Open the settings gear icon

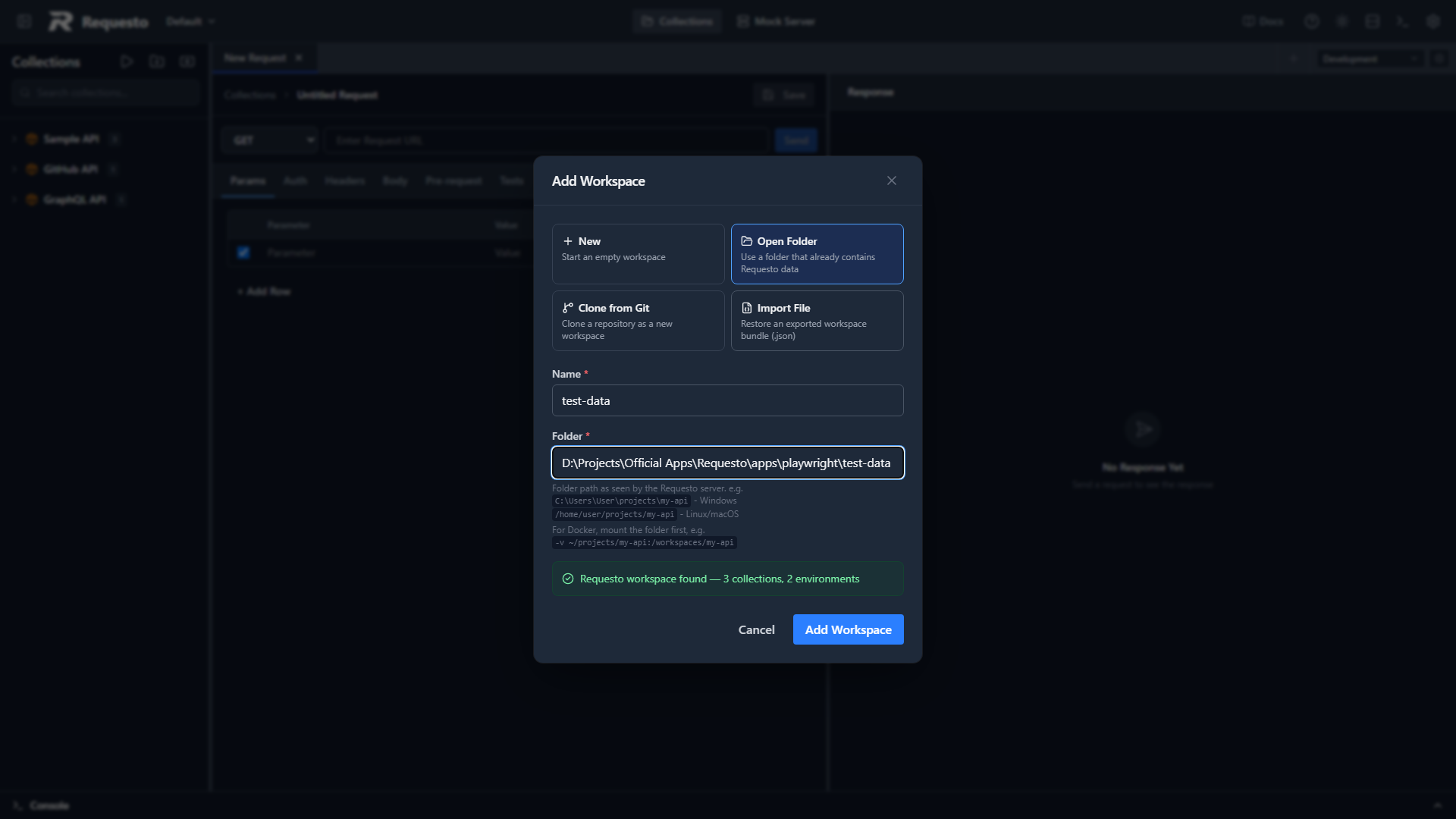click(1433, 21)
